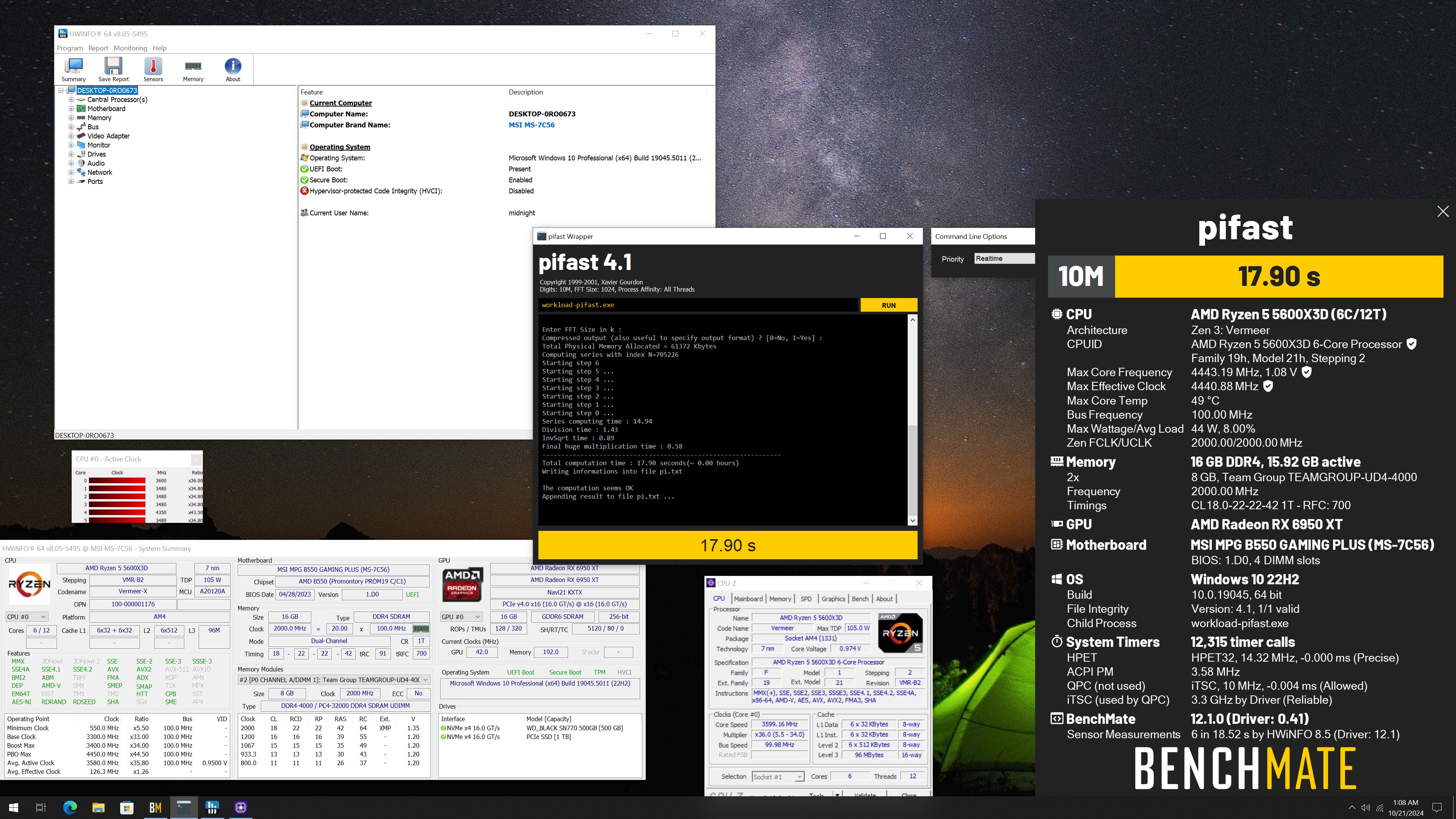The image size is (1456, 819).
Task: Open the Monitoring menu in HWiNFO
Action: [130, 48]
